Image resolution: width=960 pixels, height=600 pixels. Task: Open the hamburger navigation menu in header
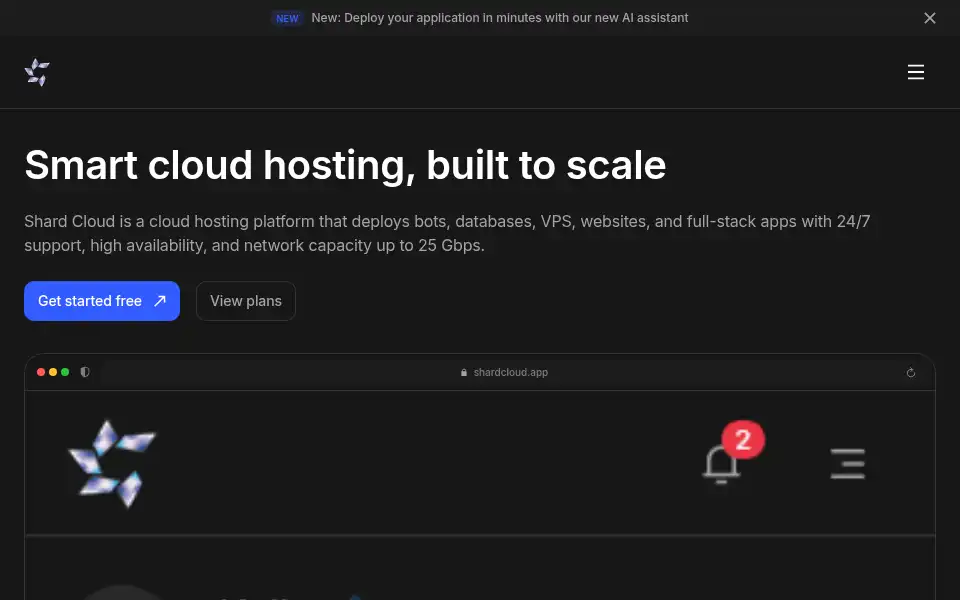click(x=915, y=72)
